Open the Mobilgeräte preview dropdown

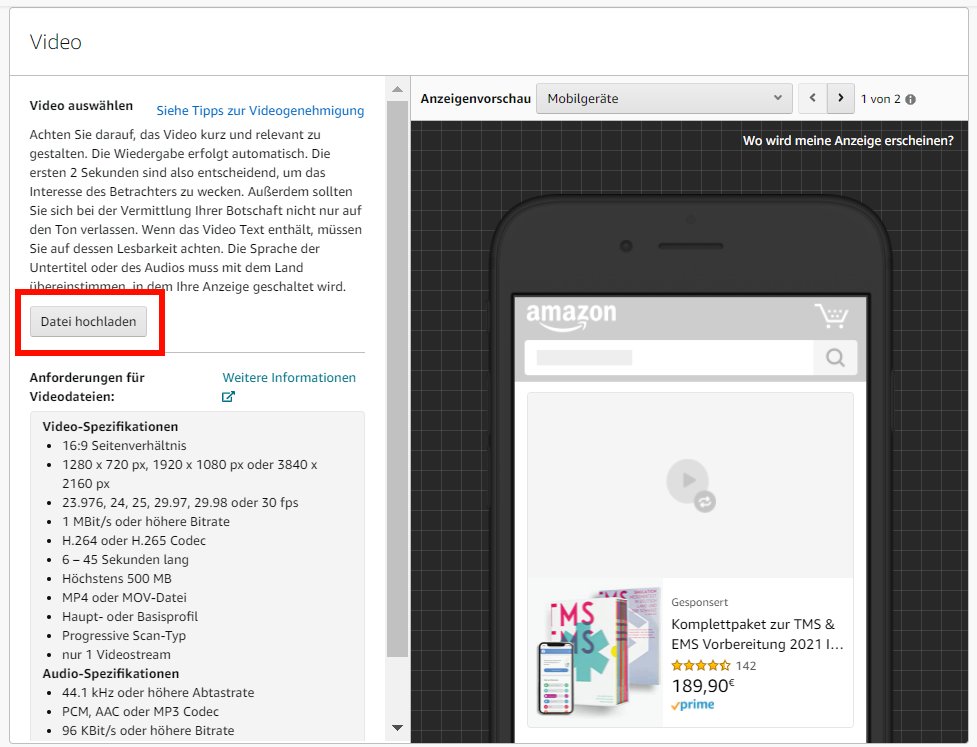(664, 98)
